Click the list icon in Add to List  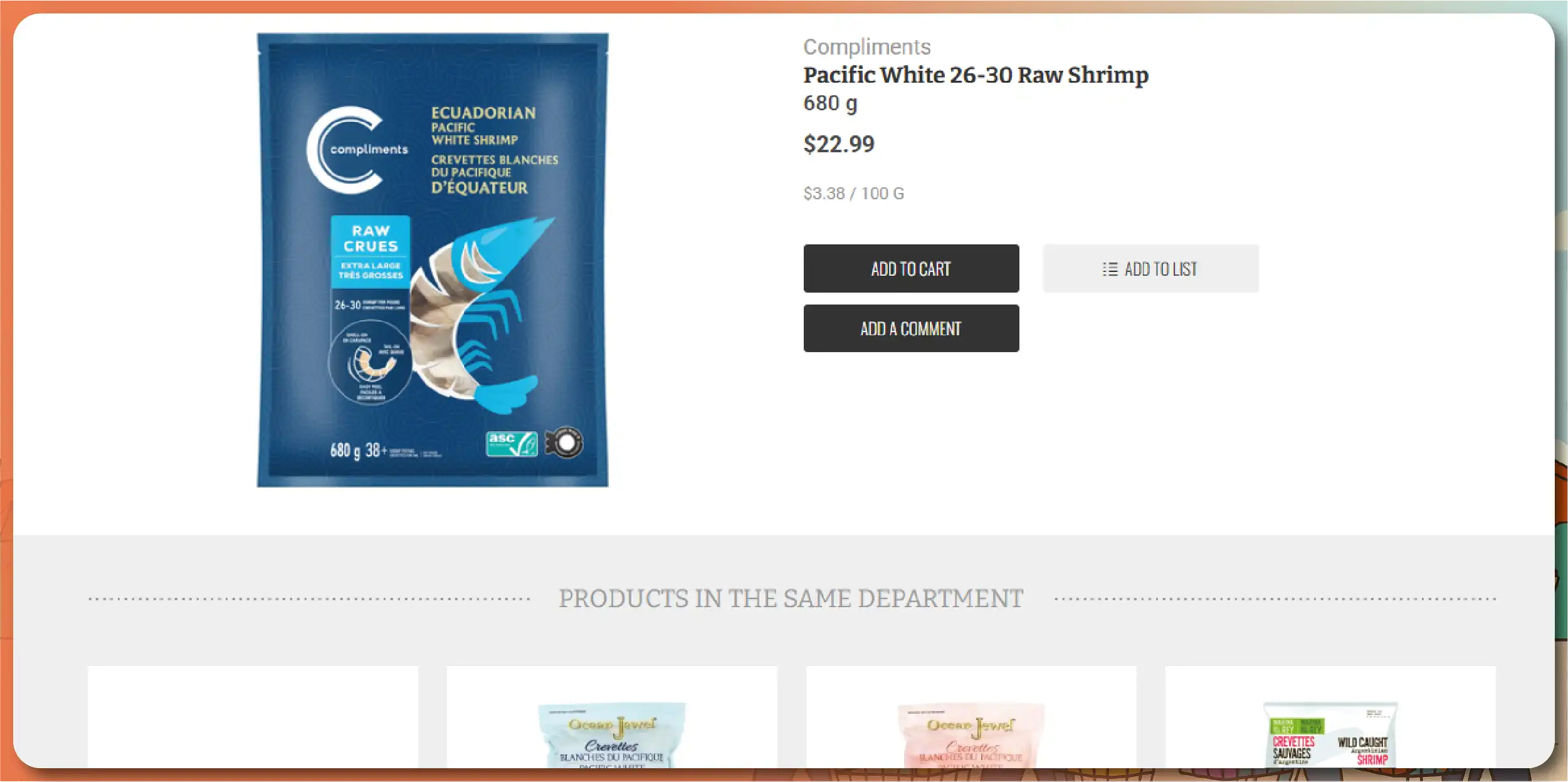click(x=1110, y=269)
